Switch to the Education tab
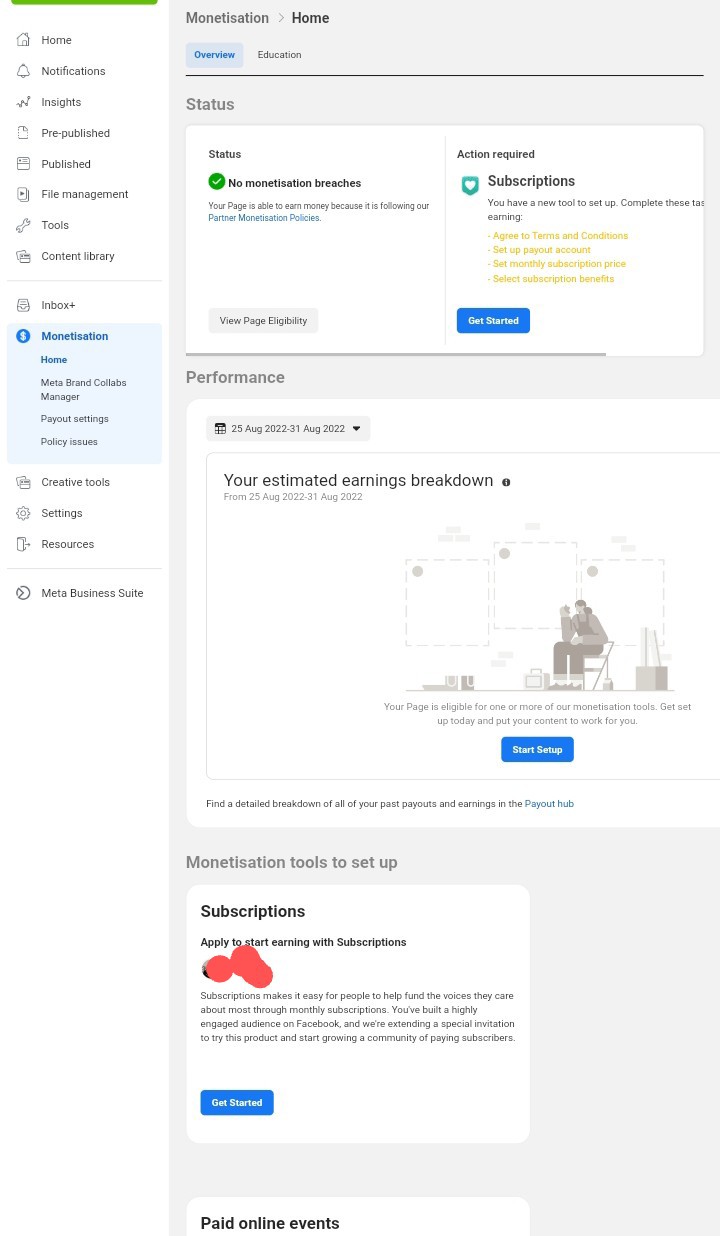Viewport: 720px width, 1236px height. [x=279, y=55]
